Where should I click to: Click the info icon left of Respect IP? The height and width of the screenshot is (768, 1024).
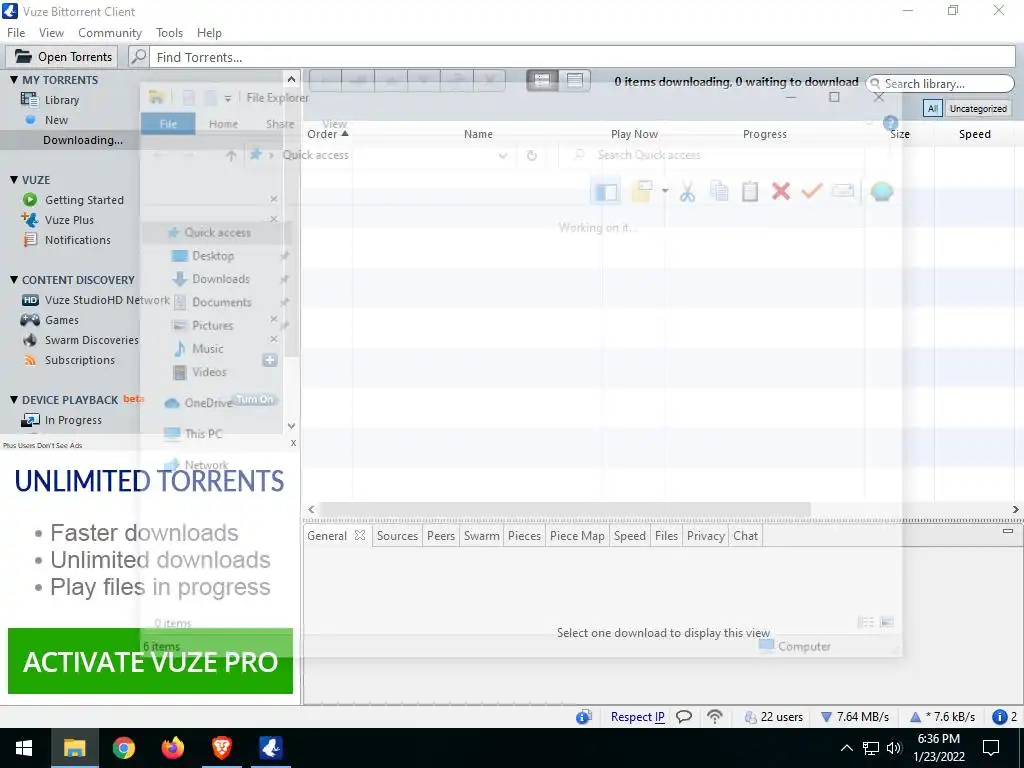(584, 716)
